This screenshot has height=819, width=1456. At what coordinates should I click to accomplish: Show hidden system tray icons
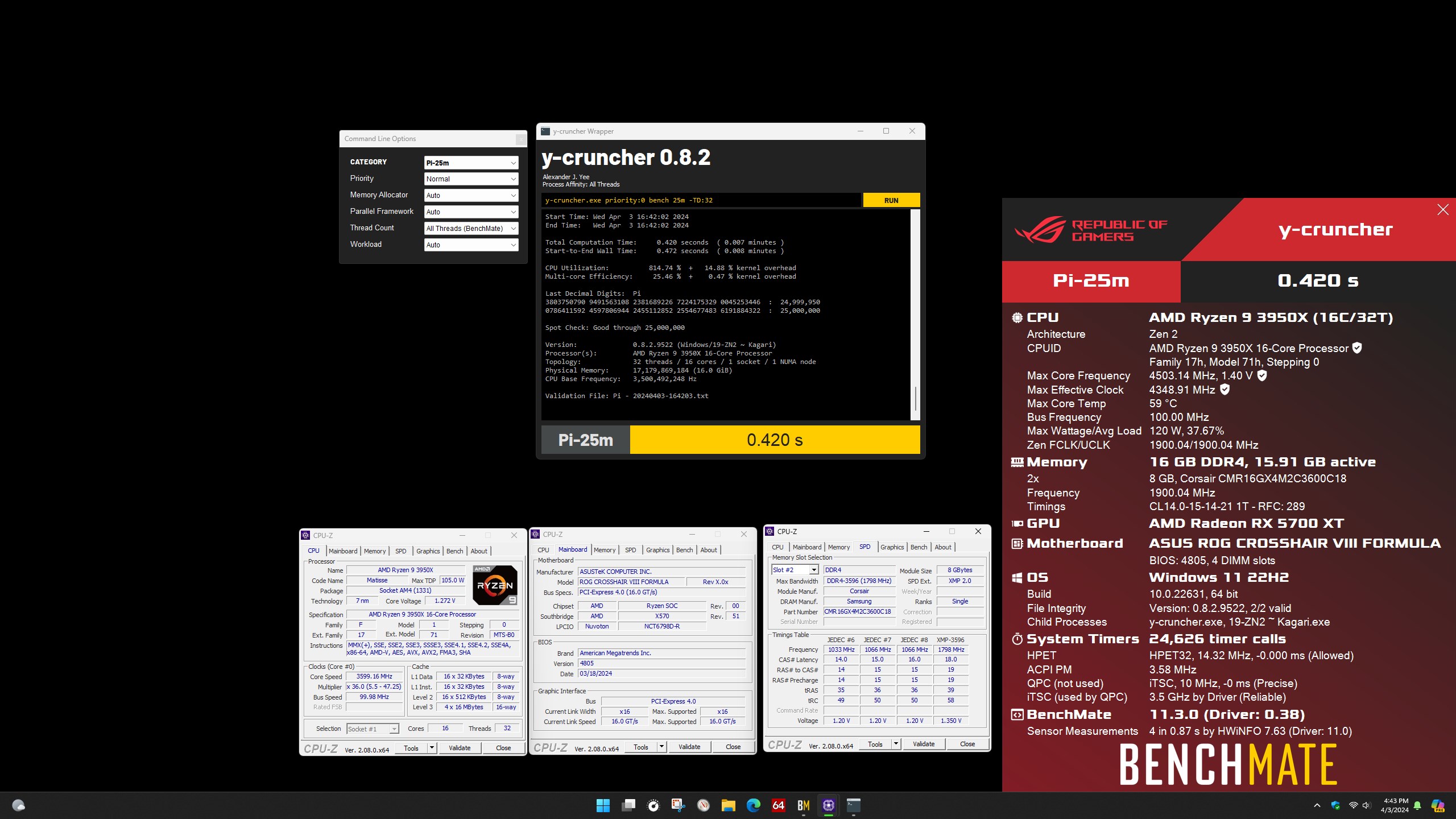tap(1317, 805)
